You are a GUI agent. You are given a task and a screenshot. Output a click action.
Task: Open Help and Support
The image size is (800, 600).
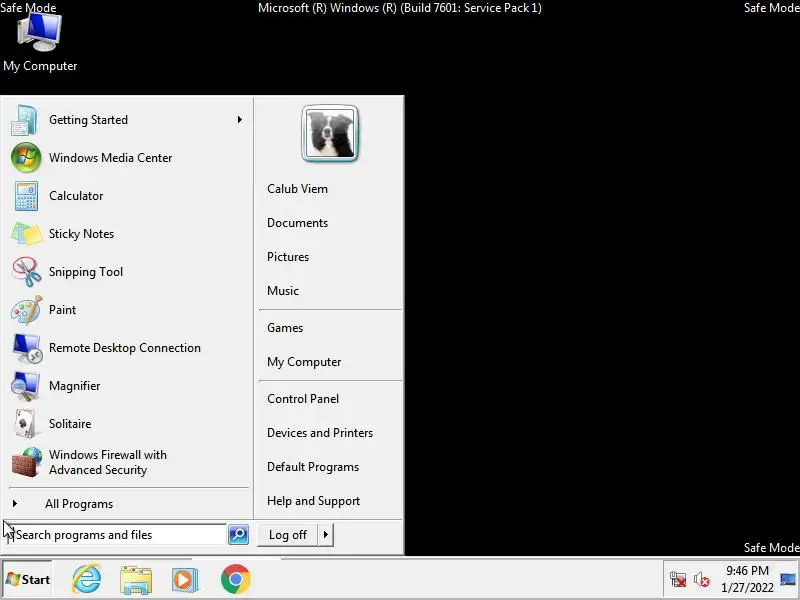(313, 501)
